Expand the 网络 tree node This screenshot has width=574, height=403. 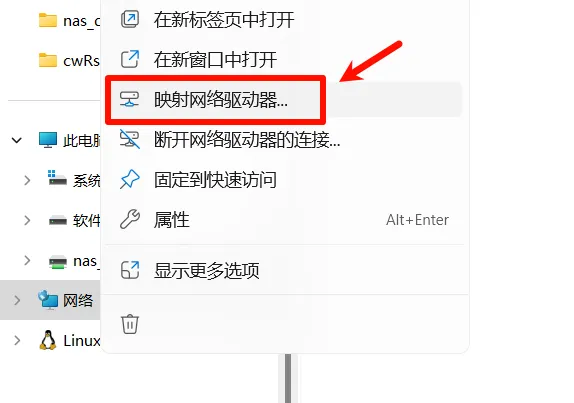tap(17, 301)
